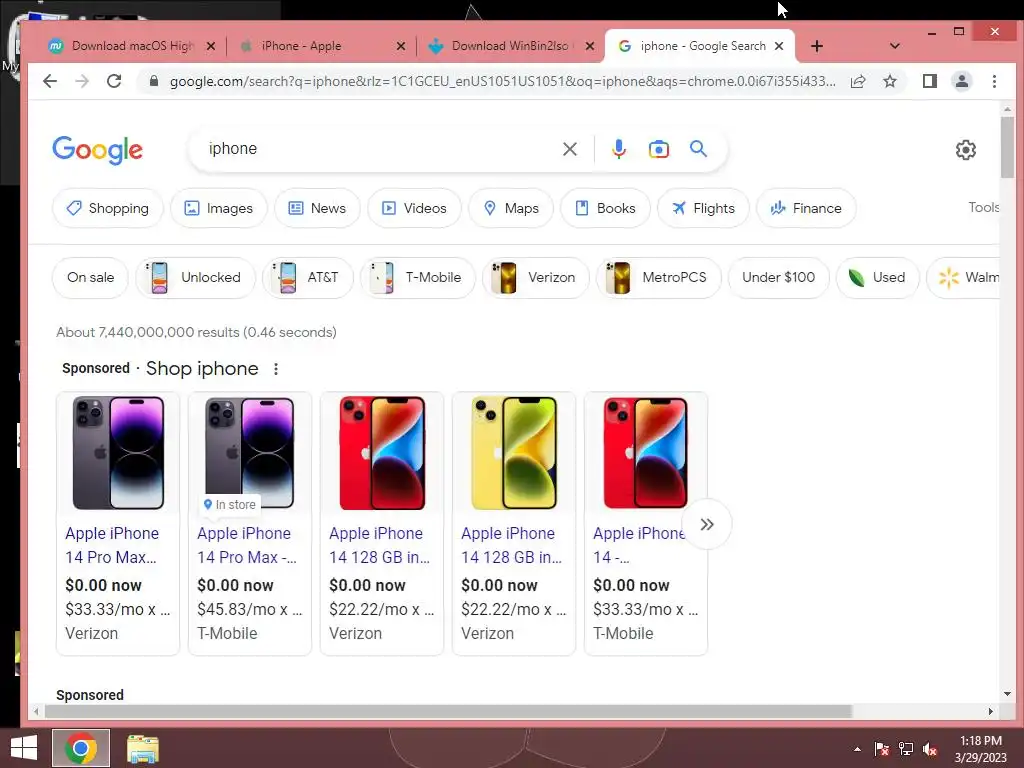
Task: Click scrollbar down arrow
Action: tap(1007, 694)
